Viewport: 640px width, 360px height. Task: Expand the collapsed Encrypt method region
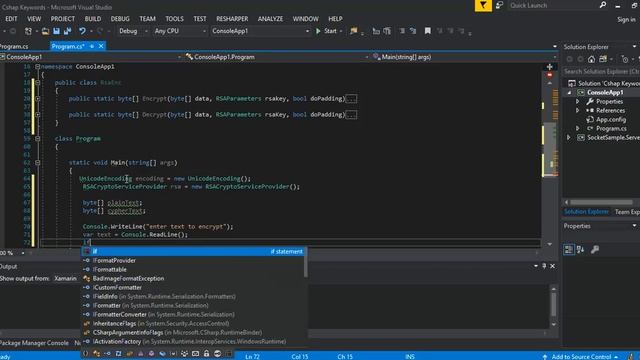(x=37, y=99)
